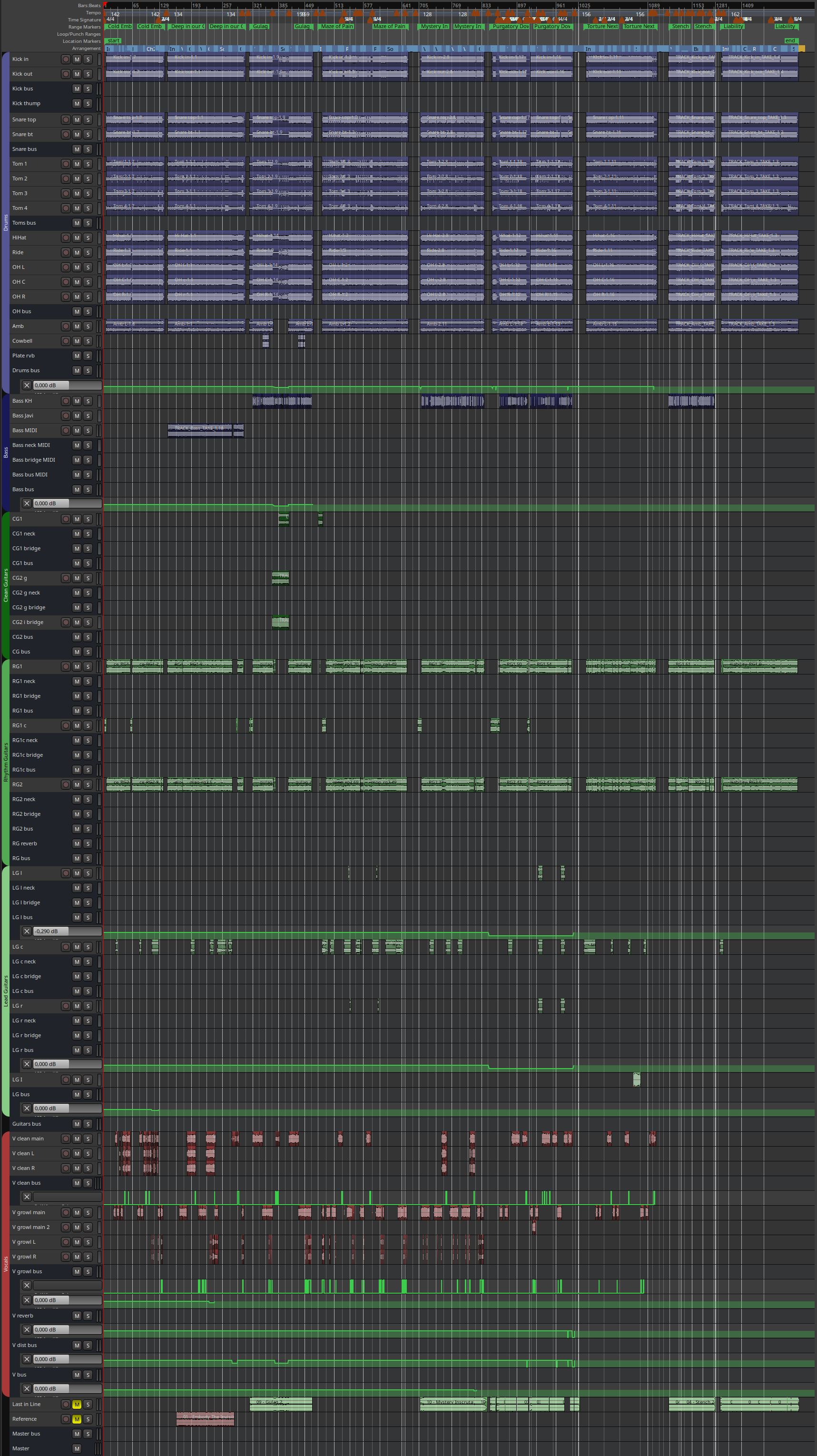Unmute the Last in Line track

point(77,1404)
